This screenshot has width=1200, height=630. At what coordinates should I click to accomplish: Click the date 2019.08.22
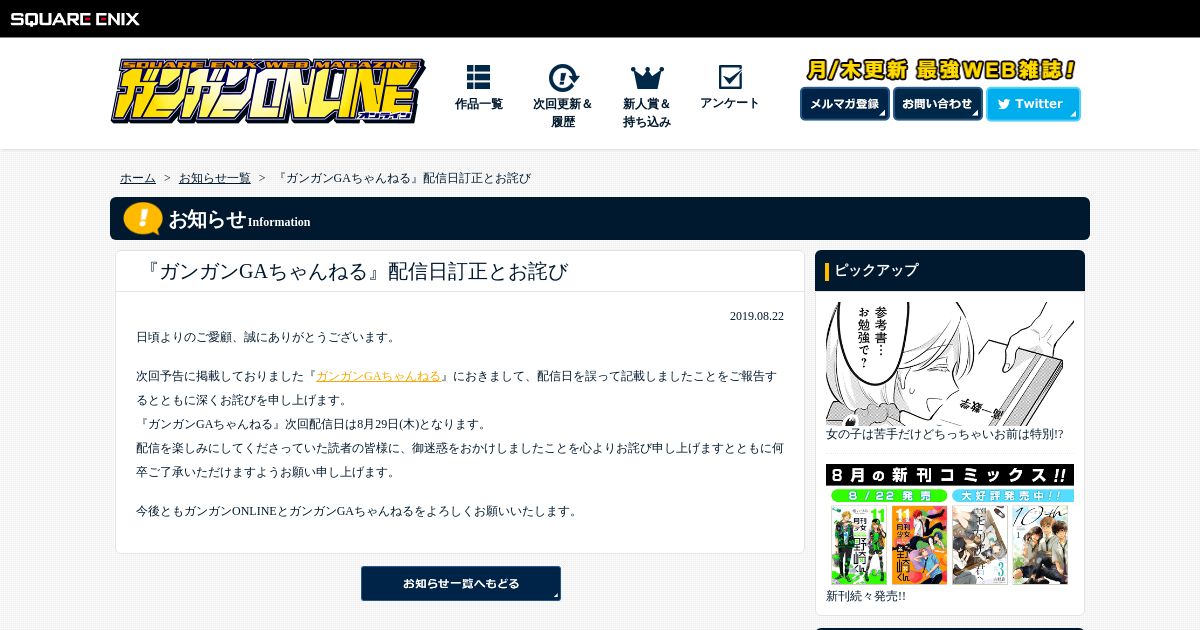(757, 316)
